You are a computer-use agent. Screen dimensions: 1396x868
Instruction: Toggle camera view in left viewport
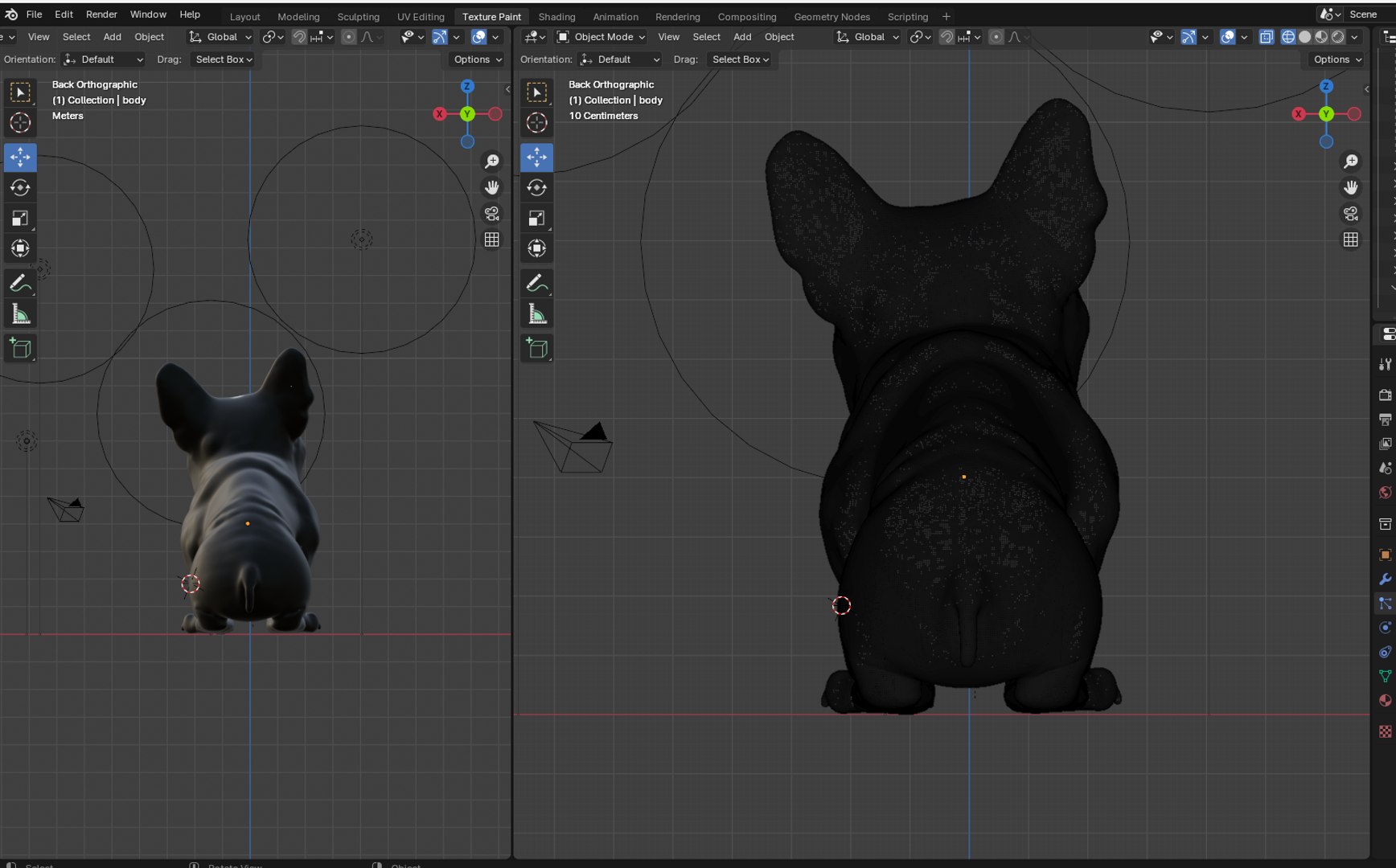(x=491, y=214)
